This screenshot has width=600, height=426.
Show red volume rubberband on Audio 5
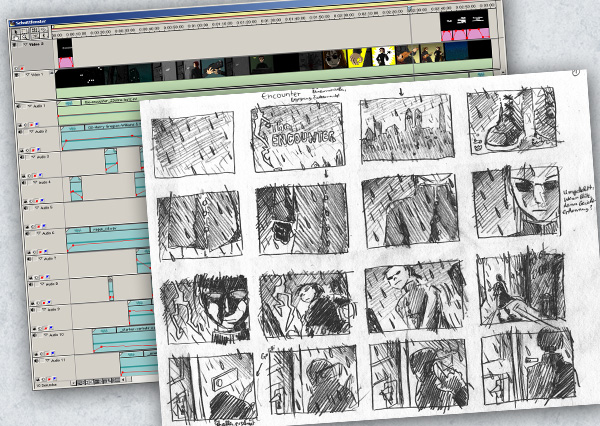[x=38, y=227]
